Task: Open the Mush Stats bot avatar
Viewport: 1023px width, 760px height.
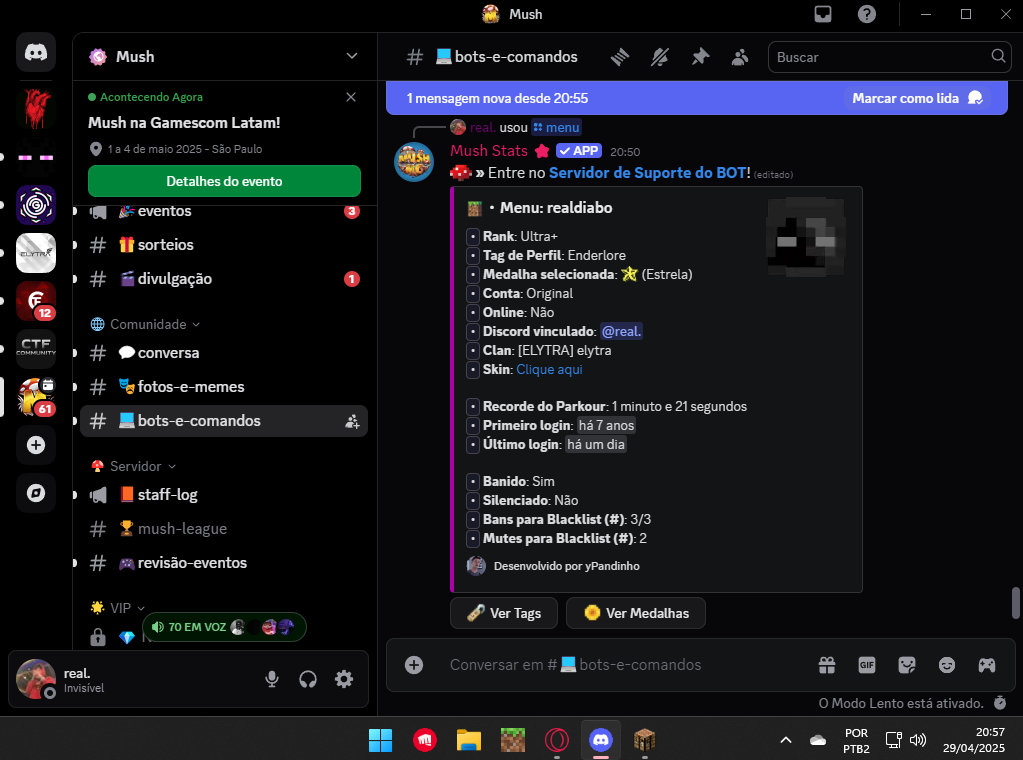Action: 414,161
